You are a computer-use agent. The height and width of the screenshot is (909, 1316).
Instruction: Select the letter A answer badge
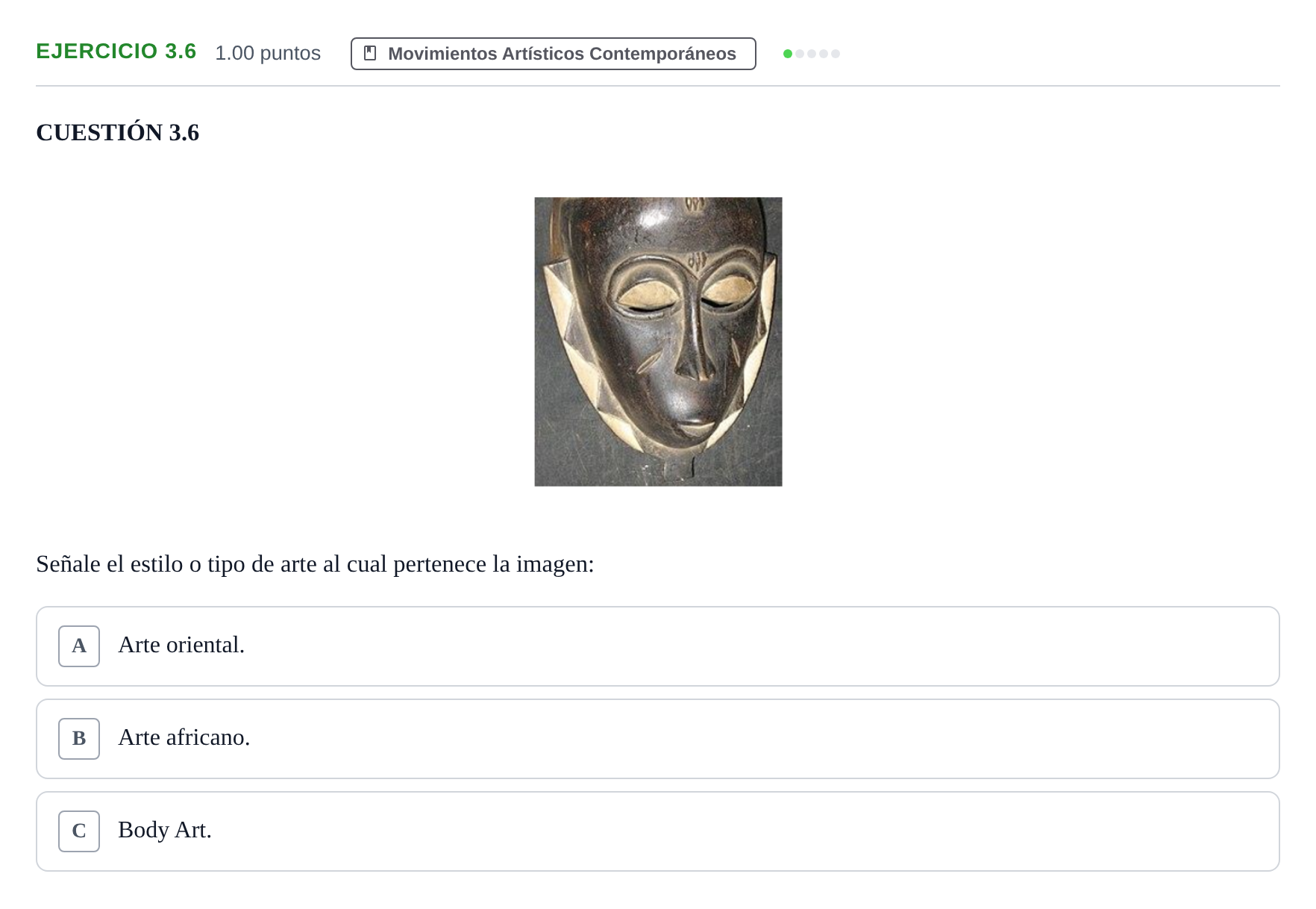79,646
